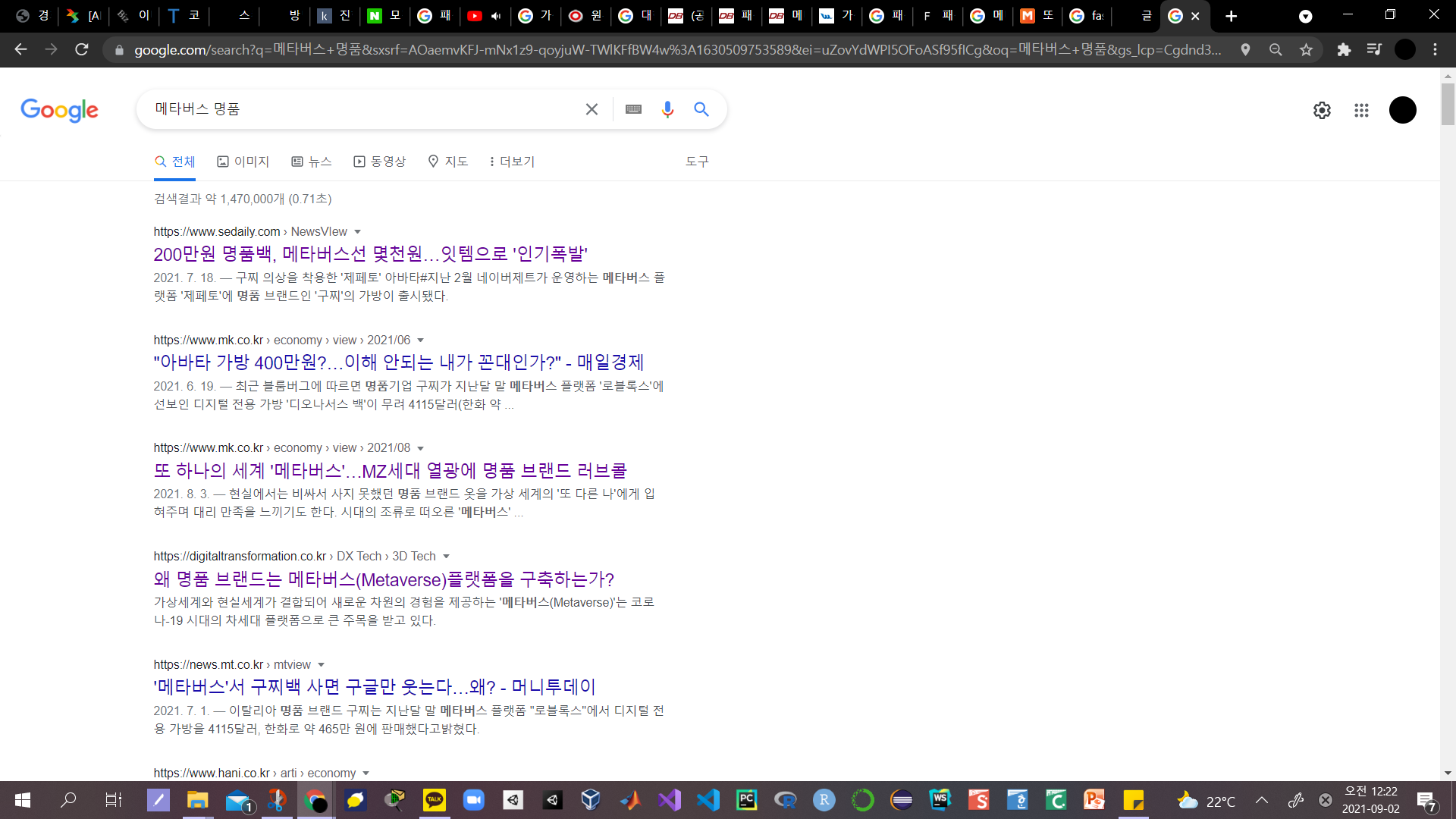Expand options arrow beside sedaily.com result

tap(357, 232)
